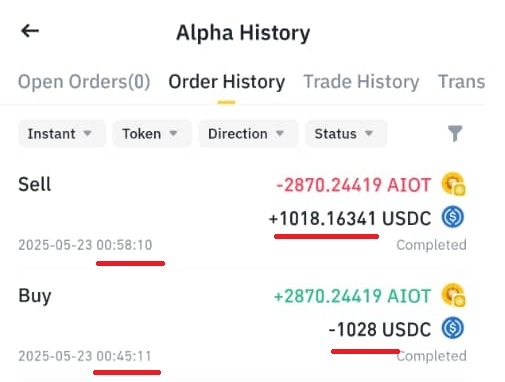
Task: Tap AIOT token icon in Buy order
Action: [453, 295]
